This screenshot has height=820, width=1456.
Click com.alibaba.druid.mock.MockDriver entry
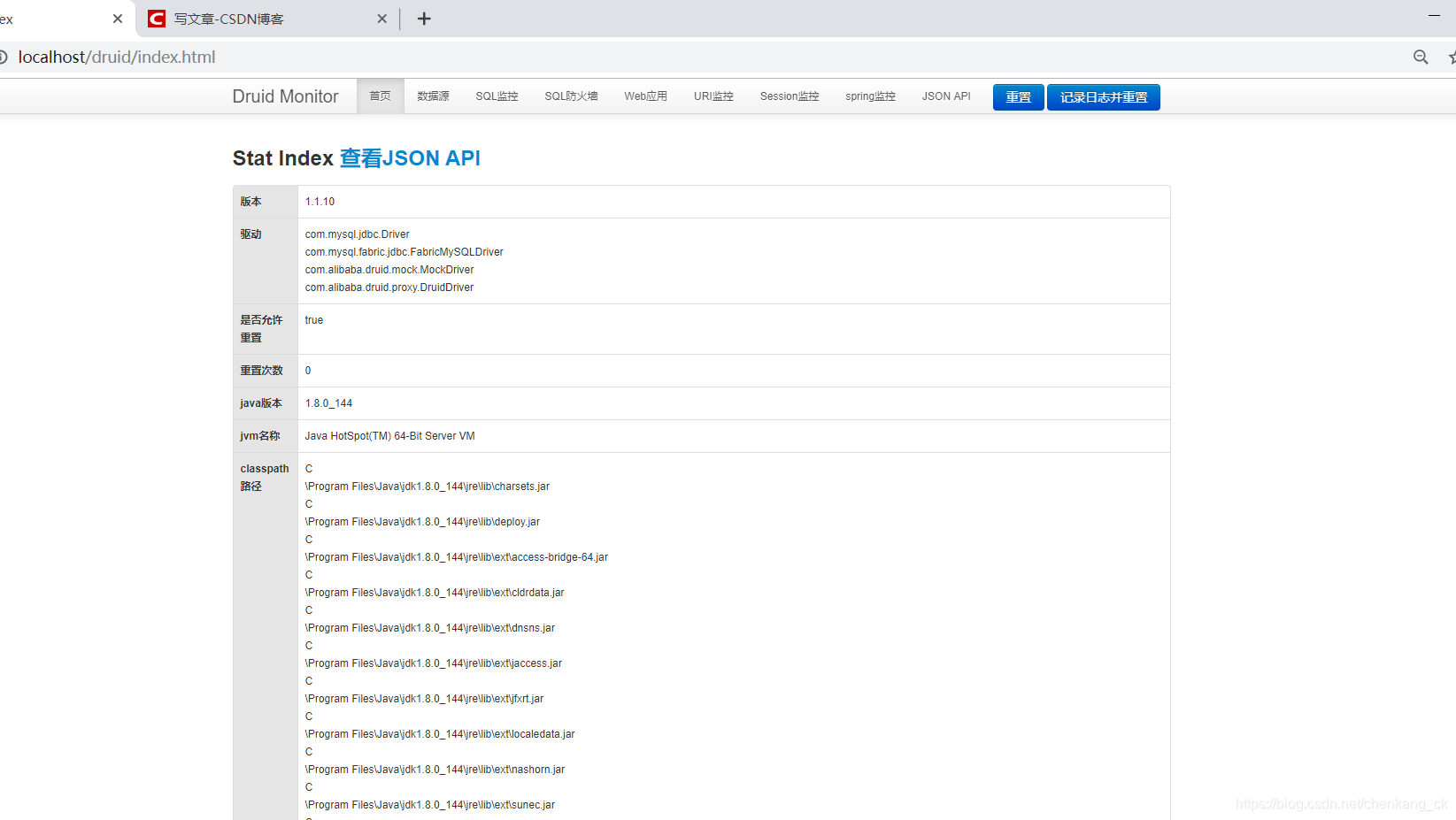point(389,270)
